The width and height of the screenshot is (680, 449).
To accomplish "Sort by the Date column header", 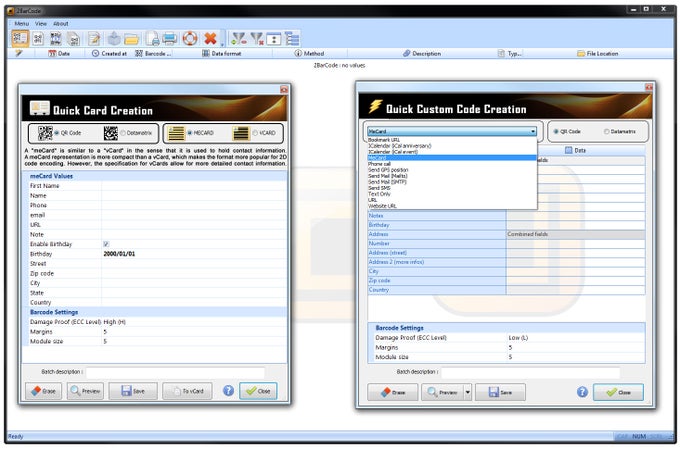I will (59, 54).
